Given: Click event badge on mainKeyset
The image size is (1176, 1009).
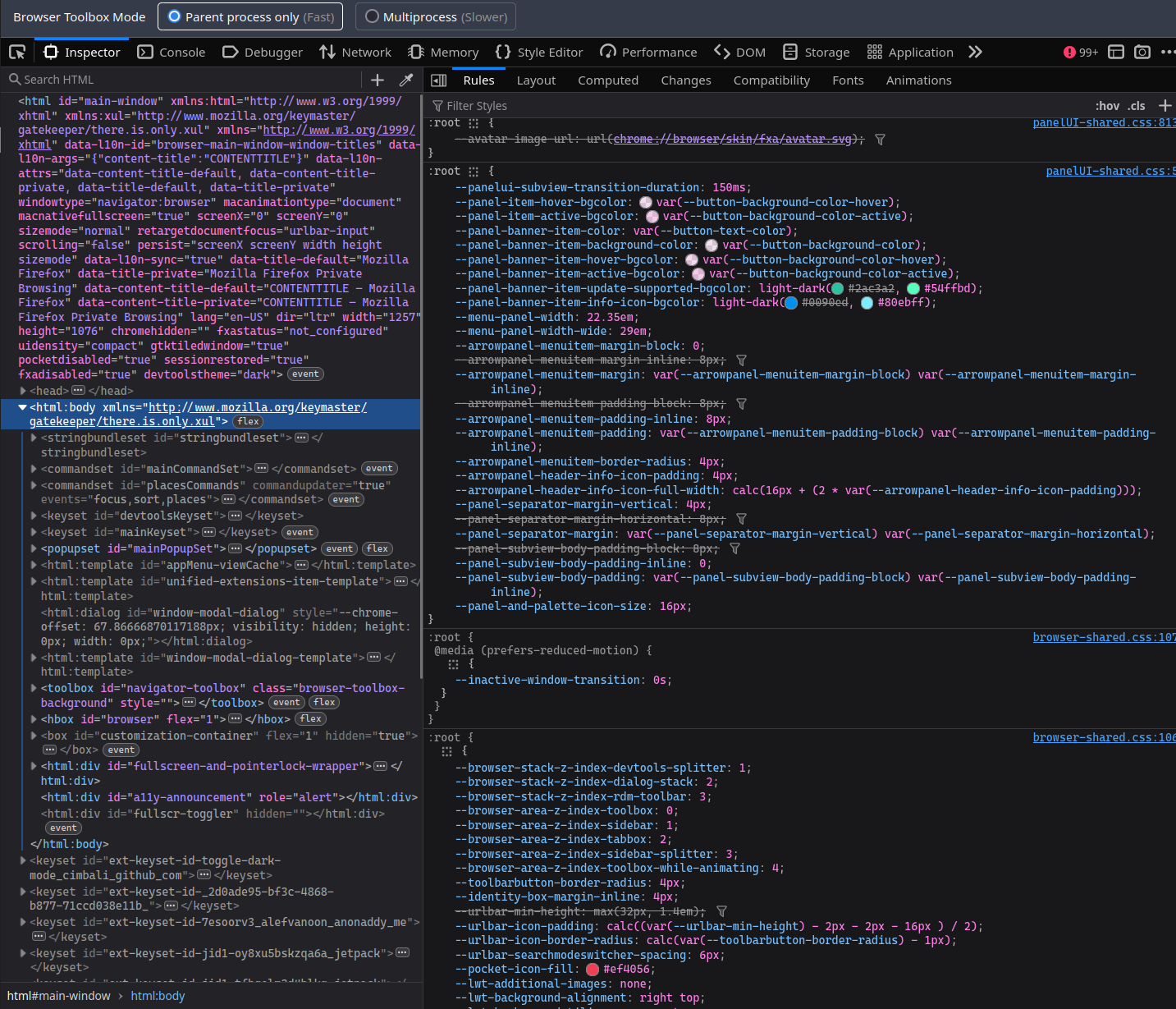Looking at the screenshot, I should click(x=300, y=532).
